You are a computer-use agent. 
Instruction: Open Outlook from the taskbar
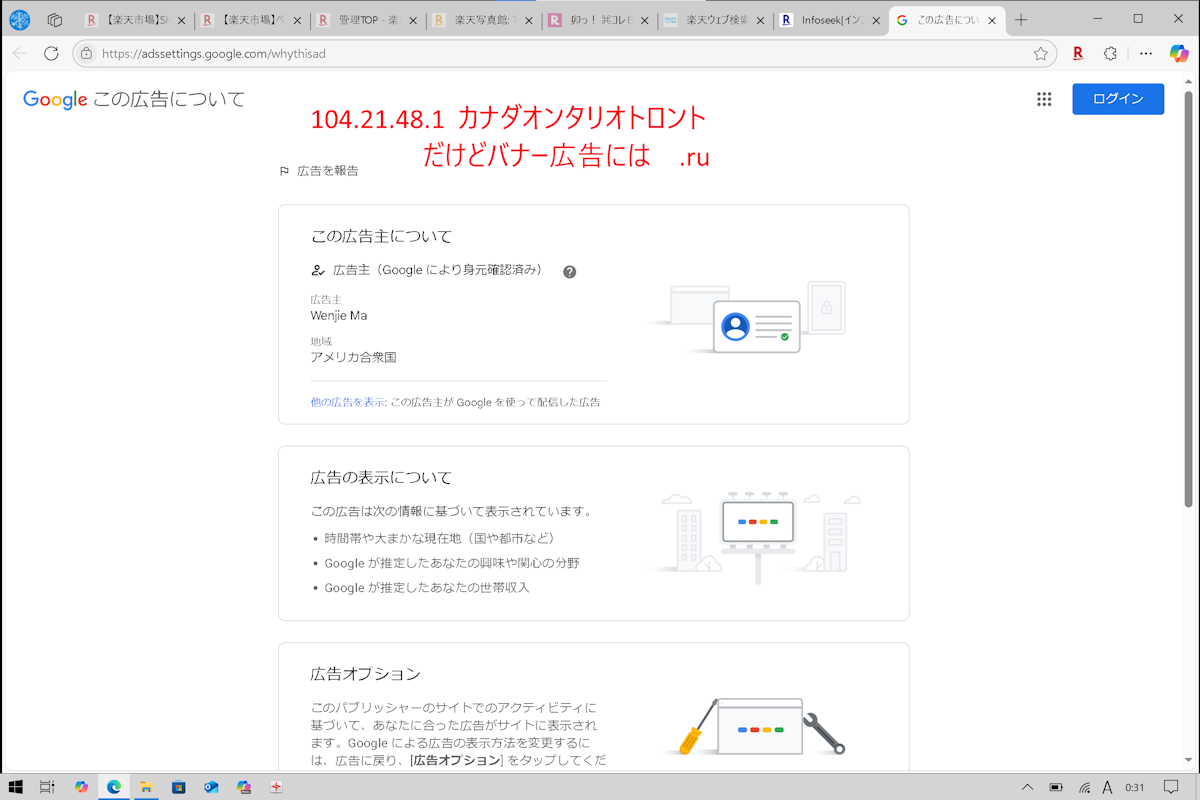[211, 786]
